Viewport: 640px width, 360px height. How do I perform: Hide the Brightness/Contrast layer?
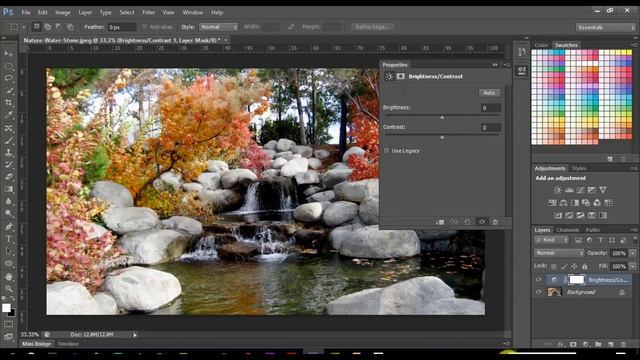pyautogui.click(x=538, y=280)
